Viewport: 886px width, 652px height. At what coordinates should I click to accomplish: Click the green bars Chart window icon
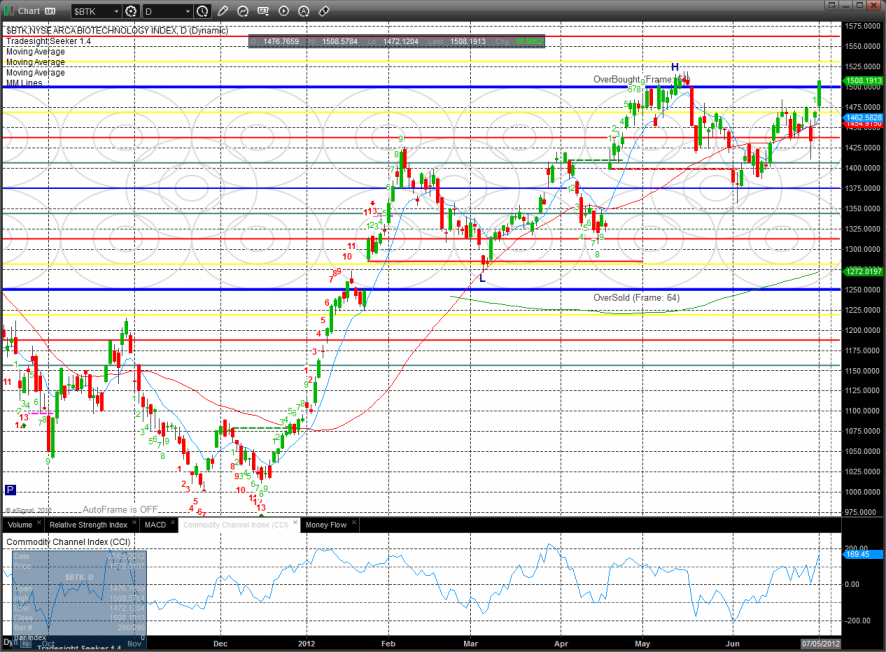(11, 11)
